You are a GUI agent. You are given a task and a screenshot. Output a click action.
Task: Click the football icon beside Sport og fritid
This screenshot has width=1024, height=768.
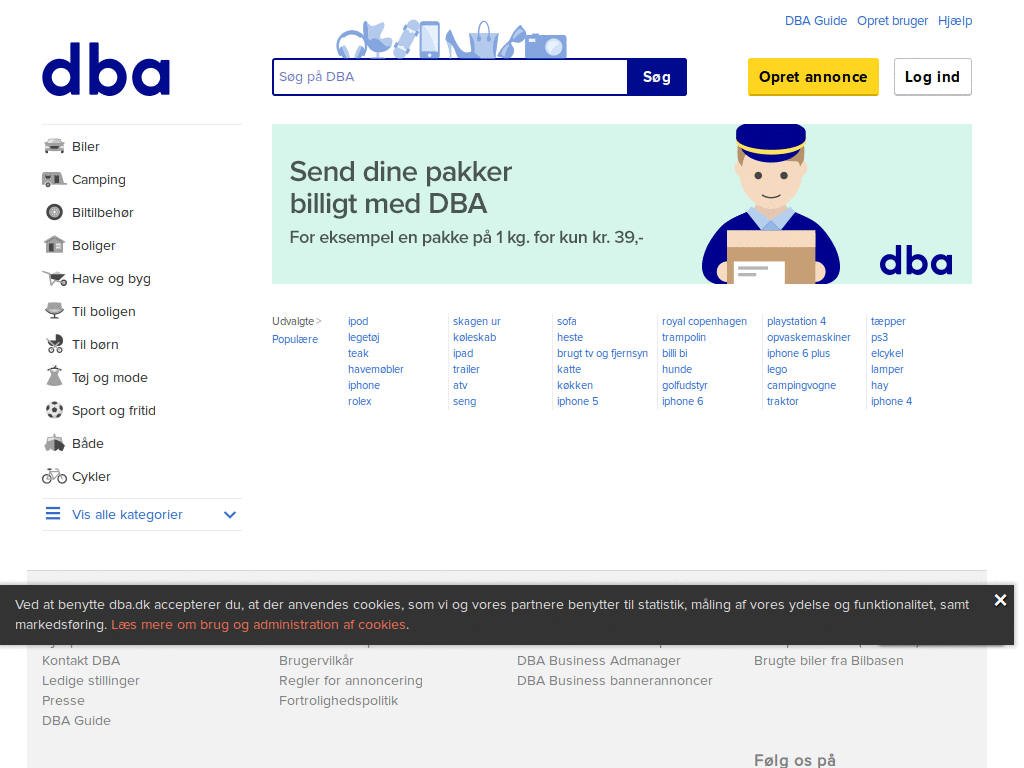(x=54, y=410)
